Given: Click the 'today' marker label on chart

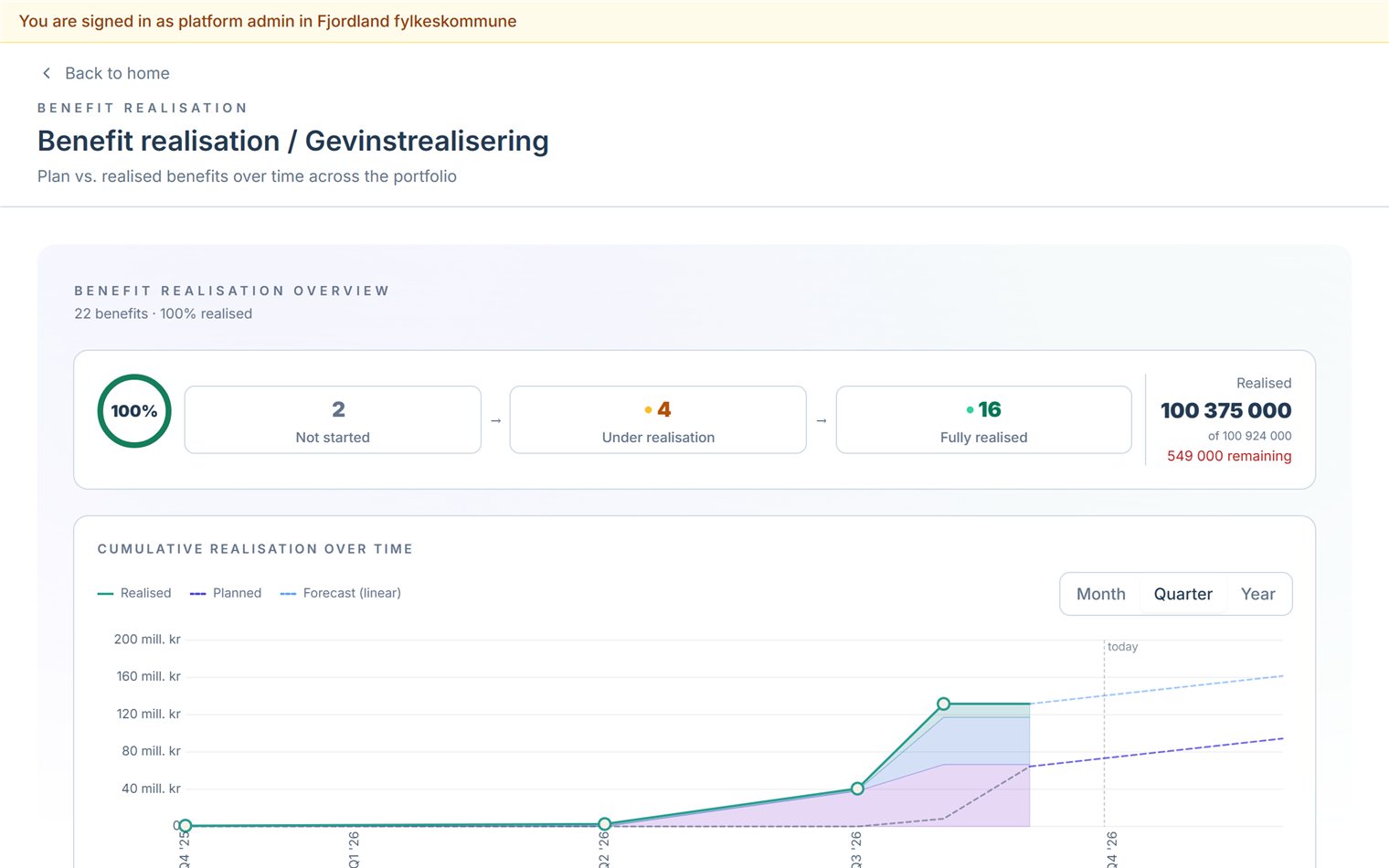Looking at the screenshot, I should (1122, 647).
